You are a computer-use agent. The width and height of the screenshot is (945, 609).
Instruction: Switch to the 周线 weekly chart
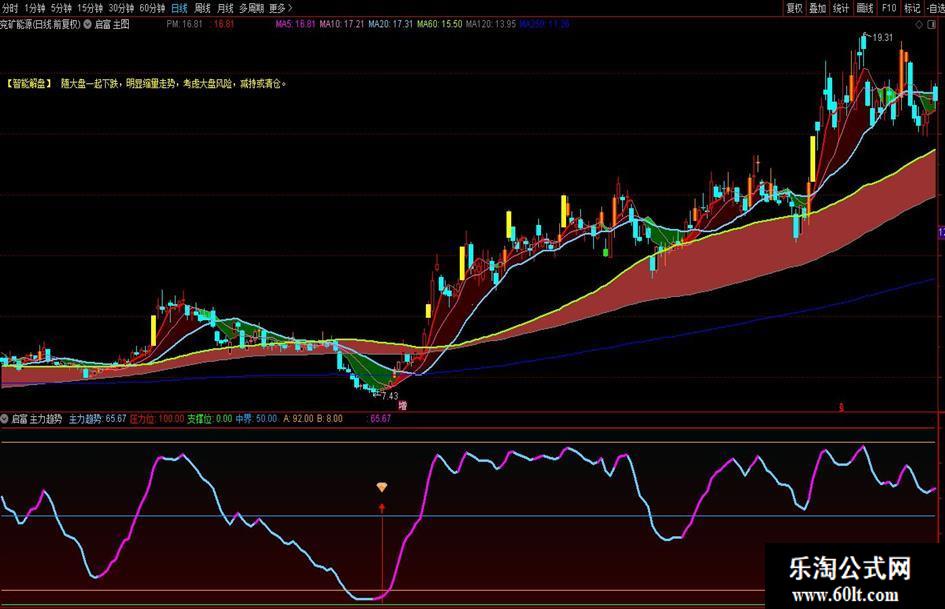[202, 8]
